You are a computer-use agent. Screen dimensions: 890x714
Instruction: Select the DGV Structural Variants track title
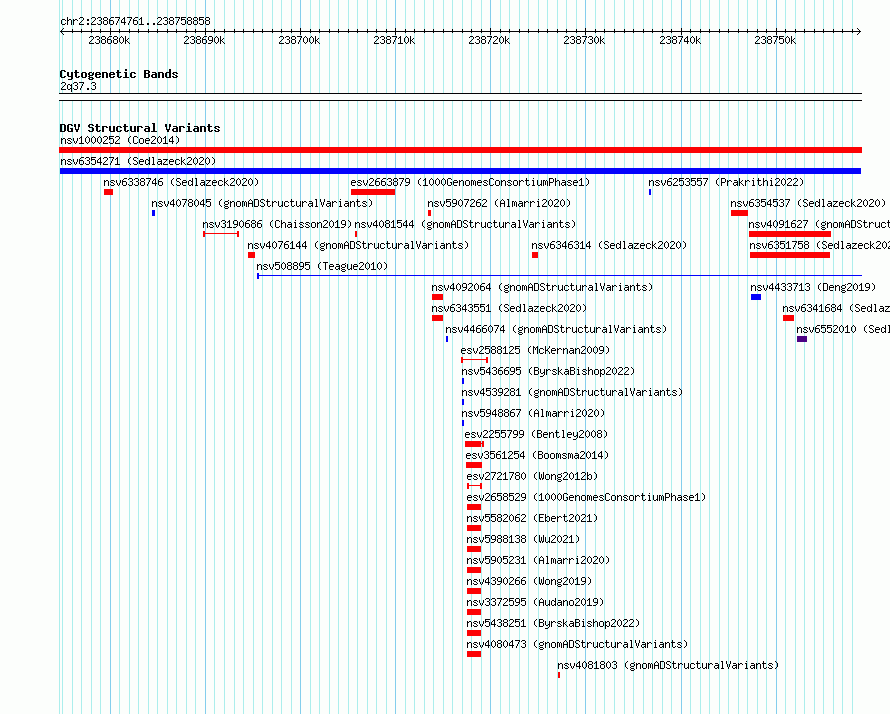(140, 128)
